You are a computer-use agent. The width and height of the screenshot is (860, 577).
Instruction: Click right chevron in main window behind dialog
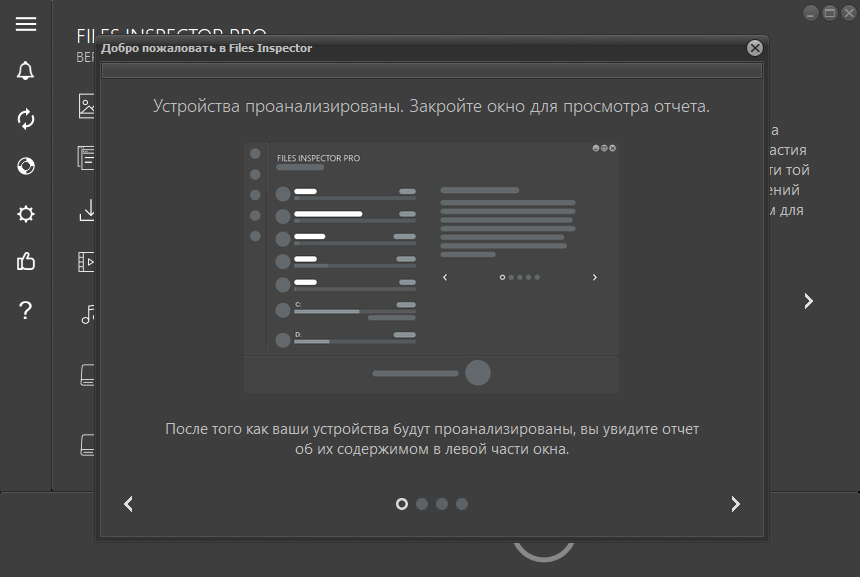(x=808, y=300)
